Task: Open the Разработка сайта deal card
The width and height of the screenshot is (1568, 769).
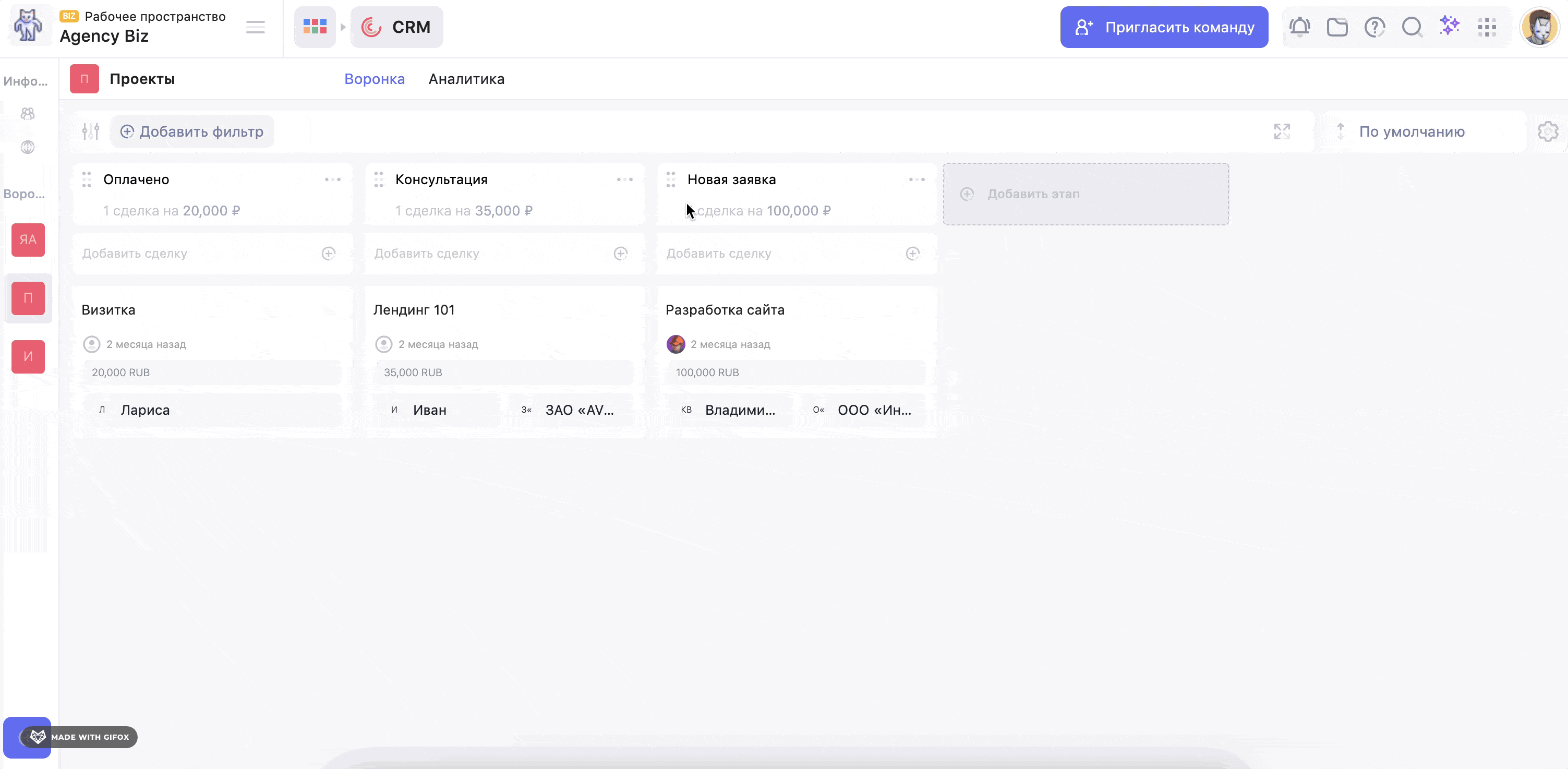Action: coord(796,362)
